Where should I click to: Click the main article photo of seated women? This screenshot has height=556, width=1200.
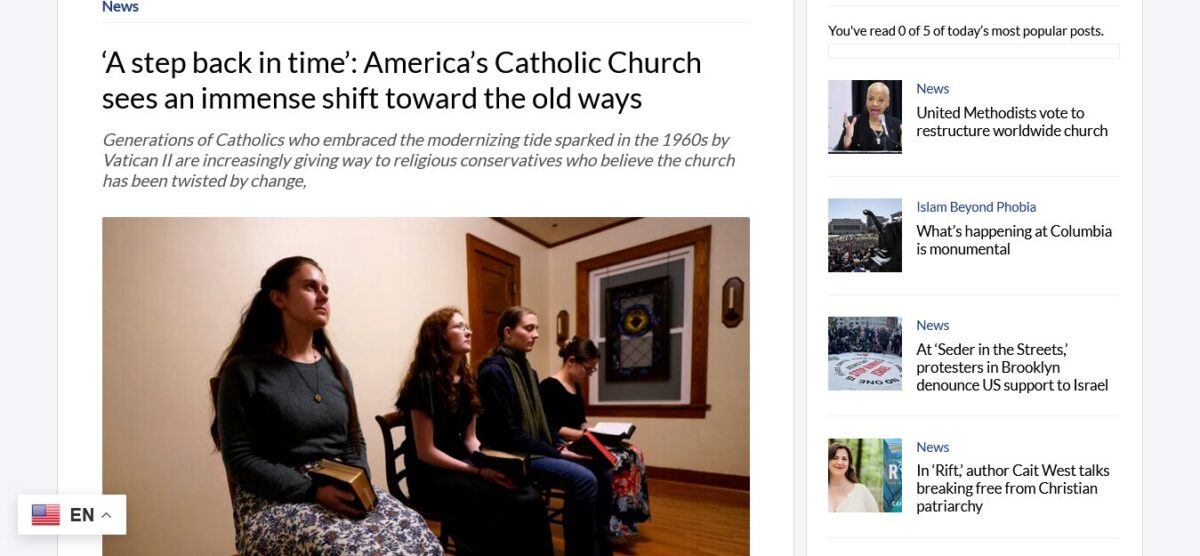426,386
